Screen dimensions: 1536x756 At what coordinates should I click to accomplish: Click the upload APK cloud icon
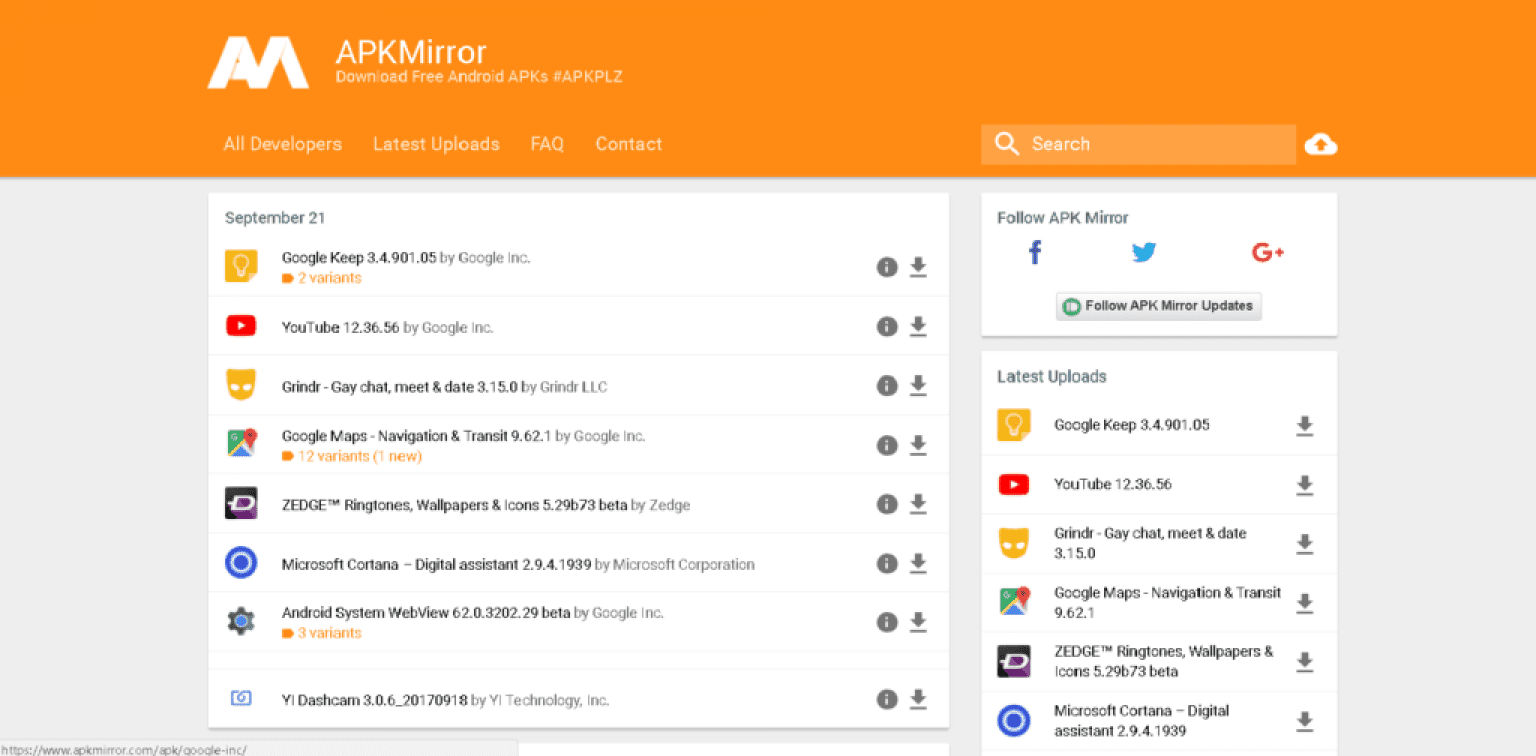[1320, 145]
